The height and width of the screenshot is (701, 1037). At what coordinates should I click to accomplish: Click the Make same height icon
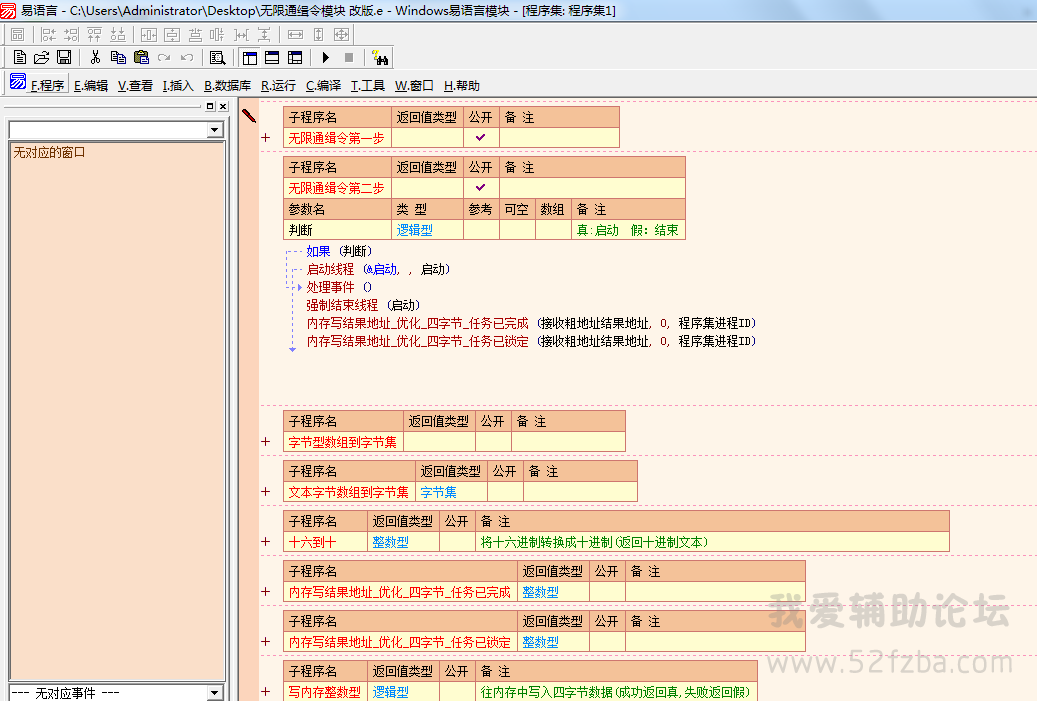(x=318, y=34)
